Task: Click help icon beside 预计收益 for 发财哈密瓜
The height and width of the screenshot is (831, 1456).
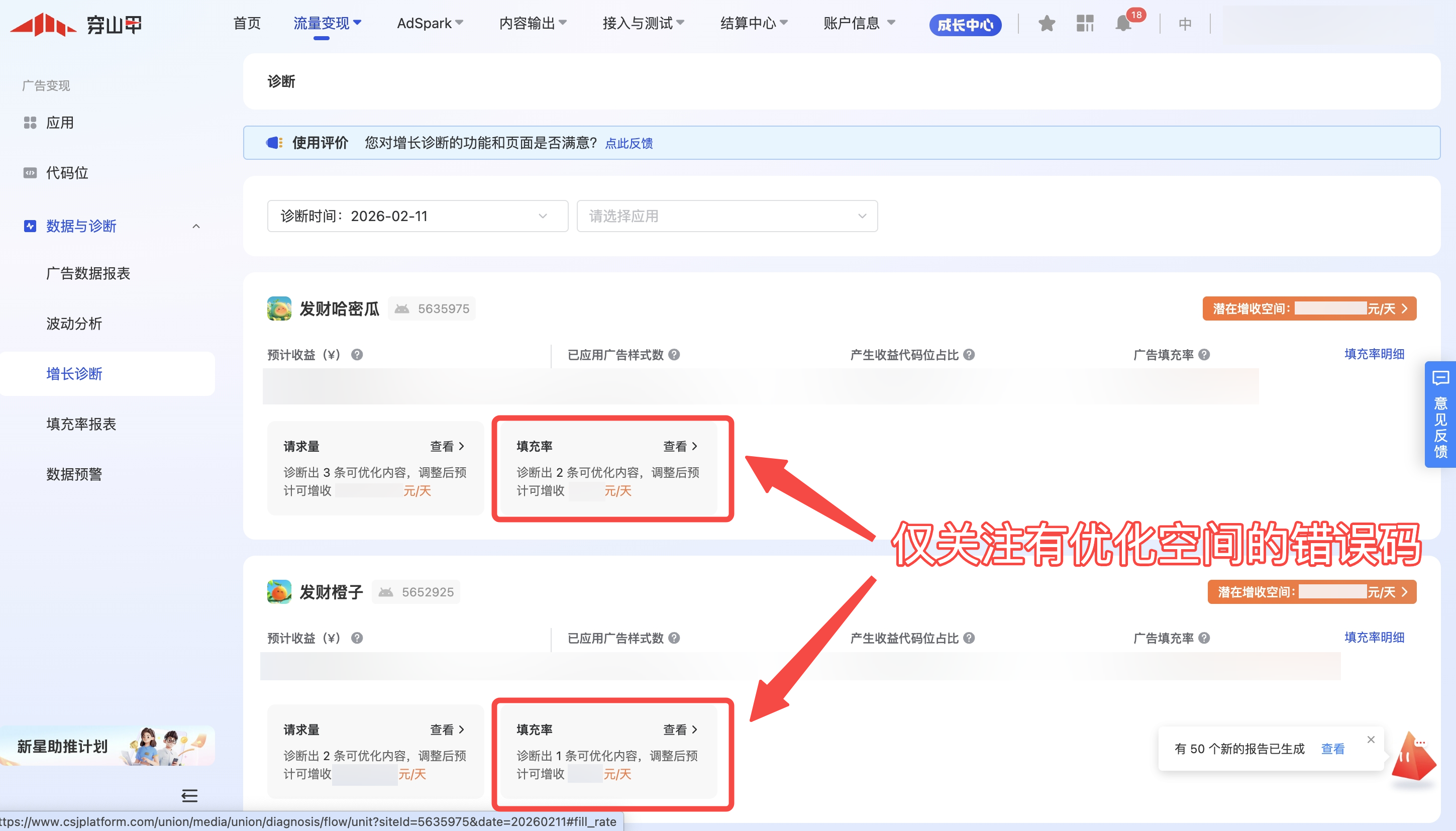Action: (x=357, y=354)
